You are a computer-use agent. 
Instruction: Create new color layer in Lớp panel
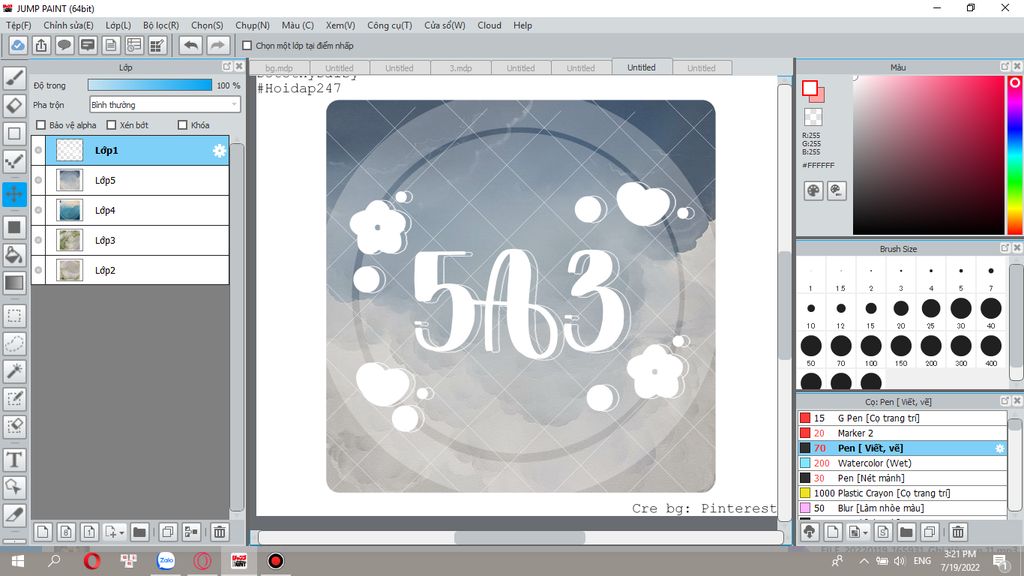pos(42,532)
